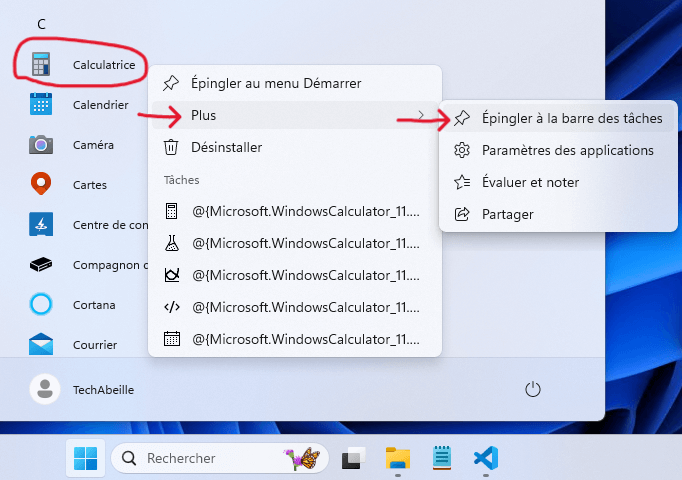
Task: Expand the chevron next to Plus
Action: tap(421, 115)
